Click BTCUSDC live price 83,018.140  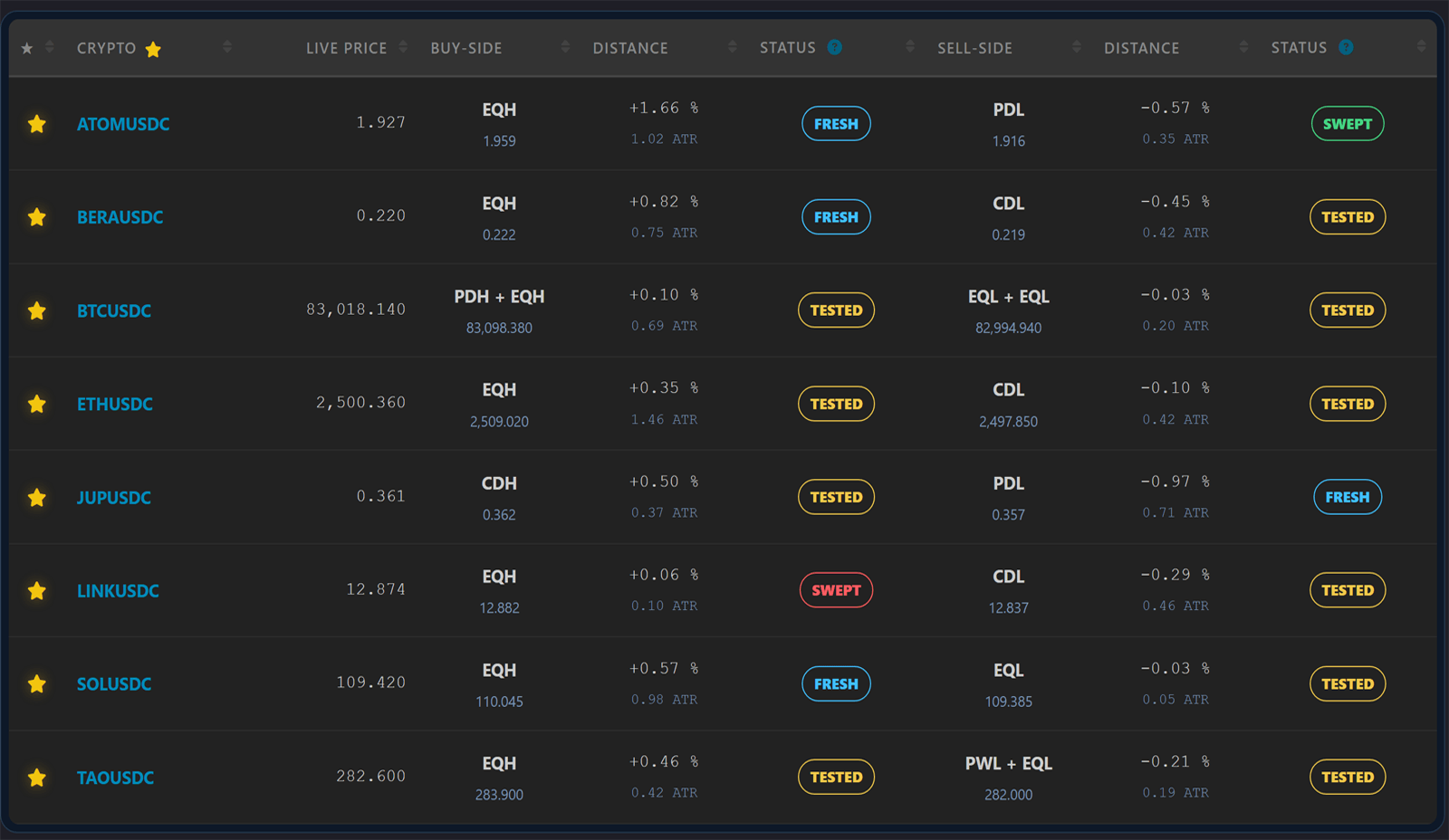pyautogui.click(x=356, y=310)
